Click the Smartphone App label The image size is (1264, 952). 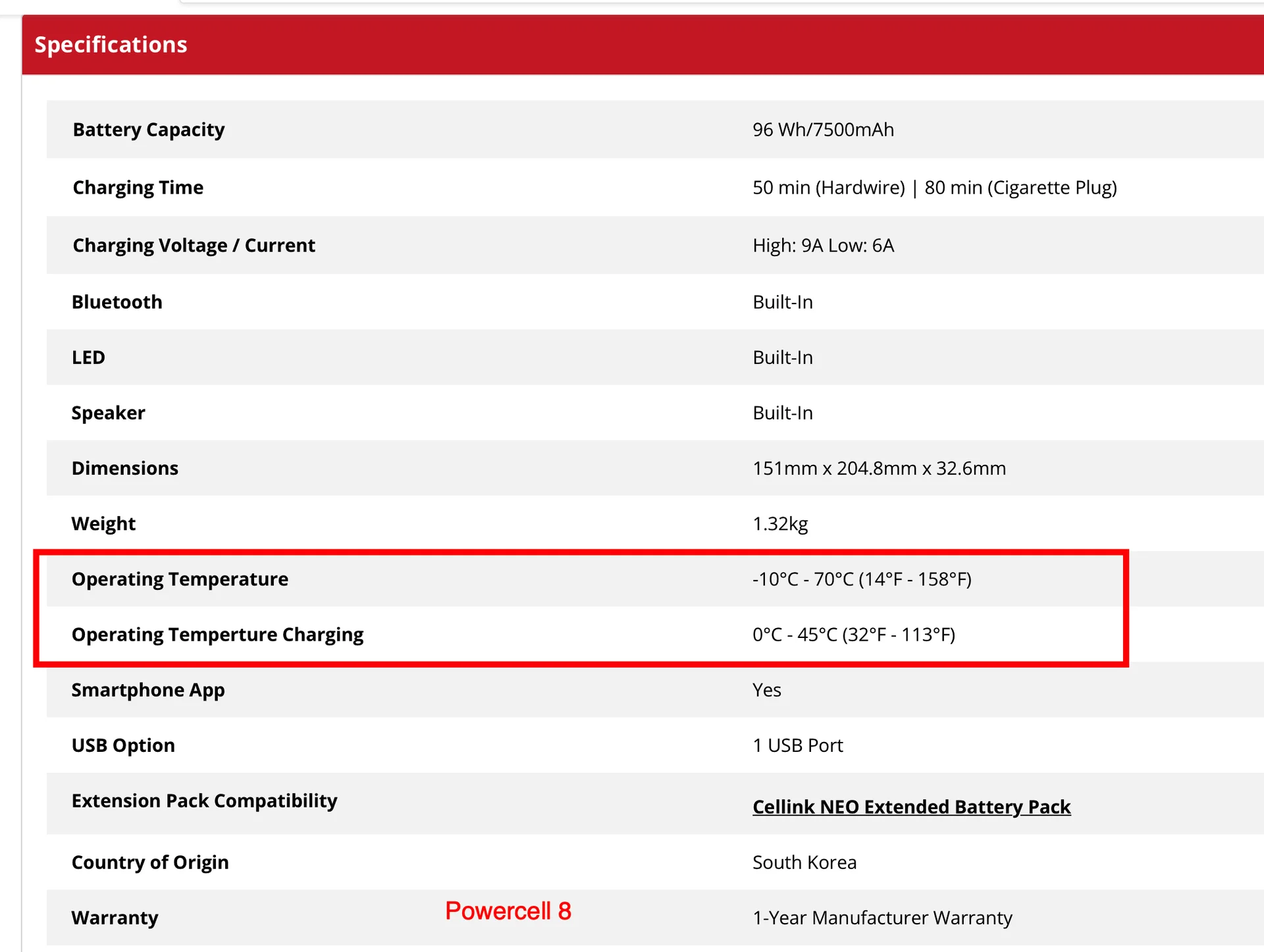click(x=148, y=690)
